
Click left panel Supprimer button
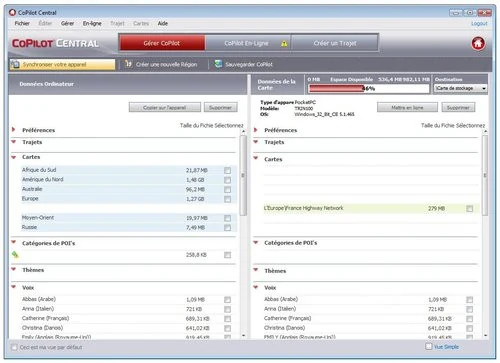[x=221, y=108]
